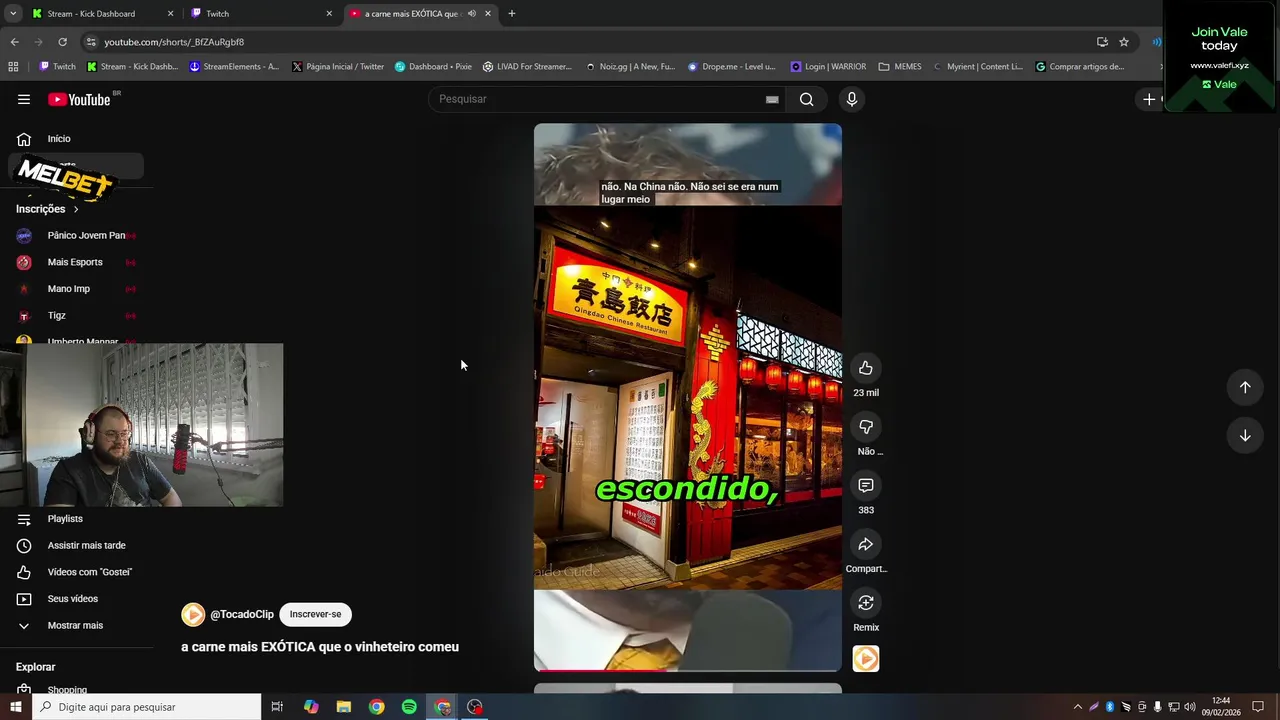Reload the page
1280x720 pixels.
coord(62,42)
